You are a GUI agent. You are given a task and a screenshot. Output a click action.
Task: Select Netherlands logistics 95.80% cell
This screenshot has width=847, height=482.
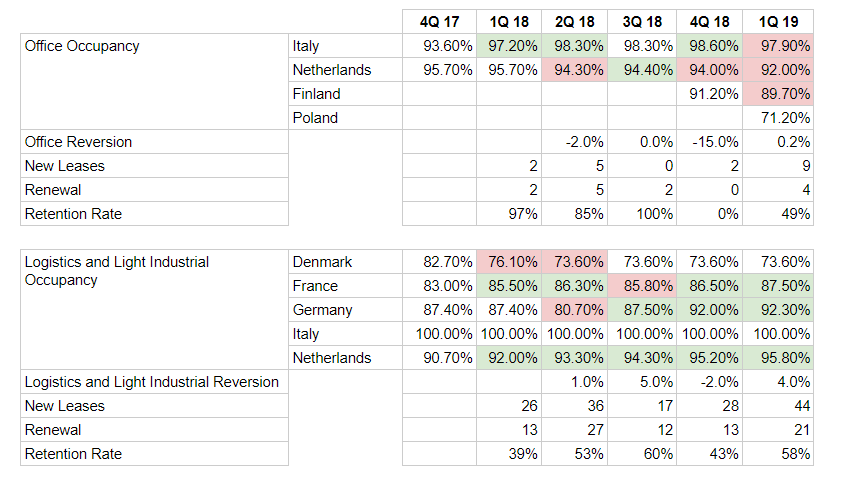(x=778, y=358)
